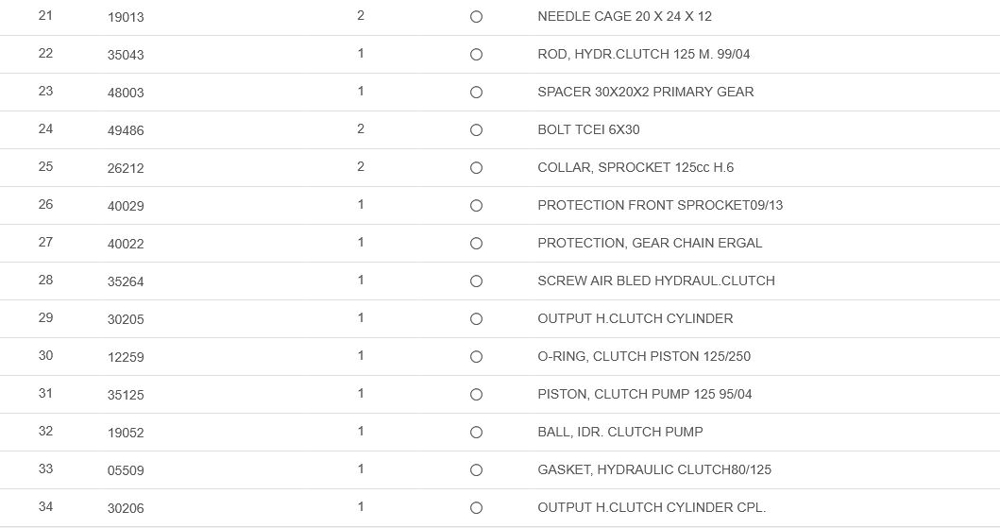
Task: Select the BALL, IDR. CLUTCH PUMP radio
Action: 476,433
